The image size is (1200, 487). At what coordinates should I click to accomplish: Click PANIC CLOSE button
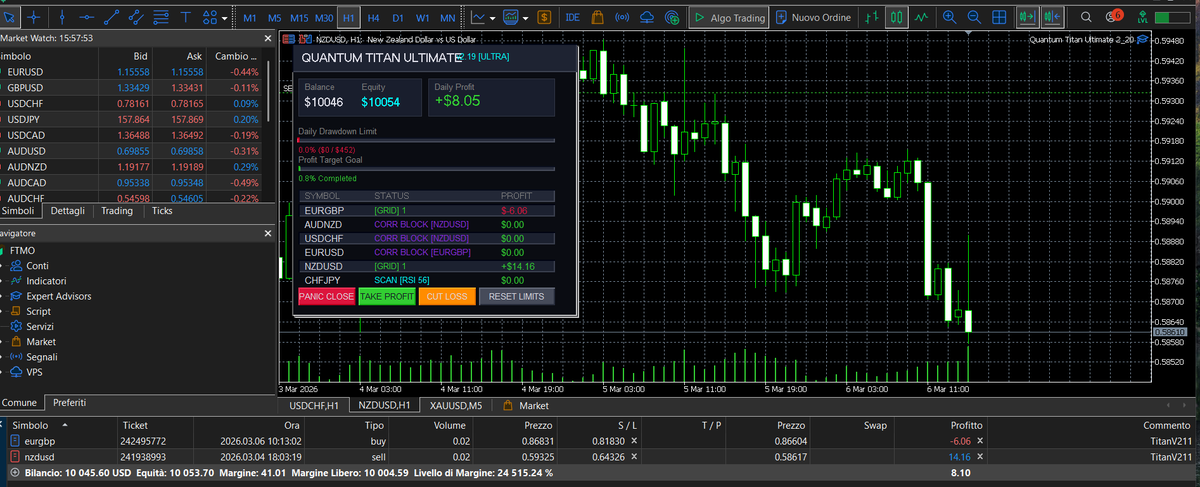[x=326, y=297]
